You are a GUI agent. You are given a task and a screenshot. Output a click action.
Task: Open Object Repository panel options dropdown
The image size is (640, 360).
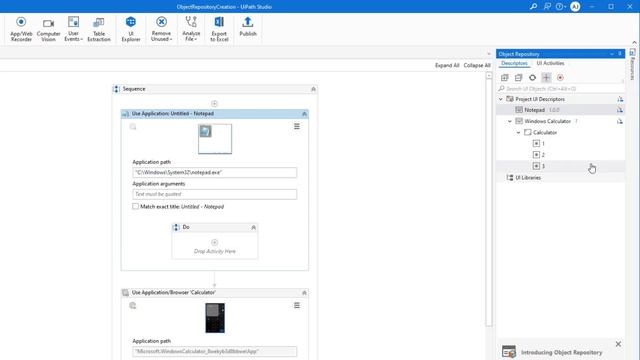tap(612, 54)
